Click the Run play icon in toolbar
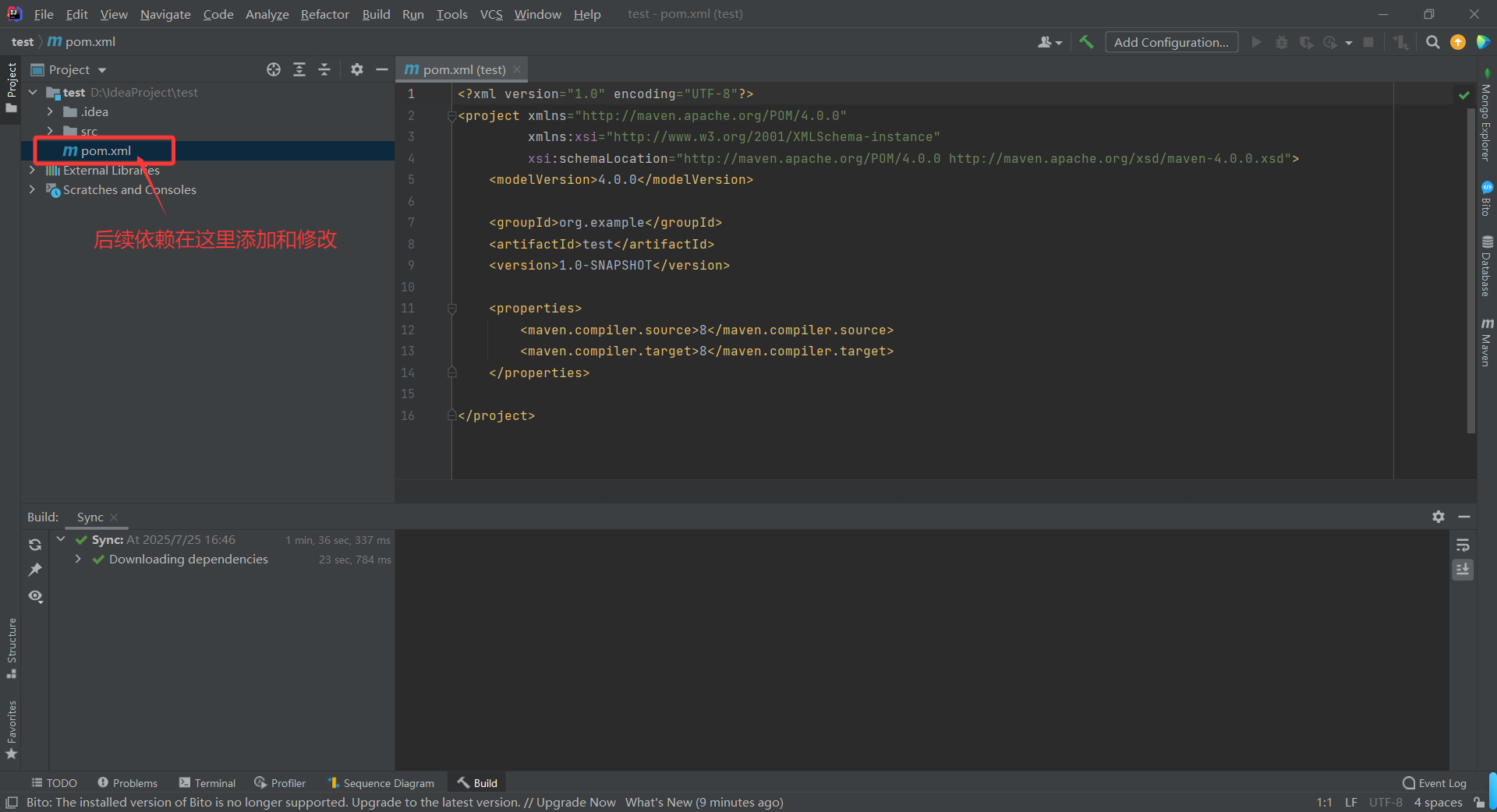 1256,42
